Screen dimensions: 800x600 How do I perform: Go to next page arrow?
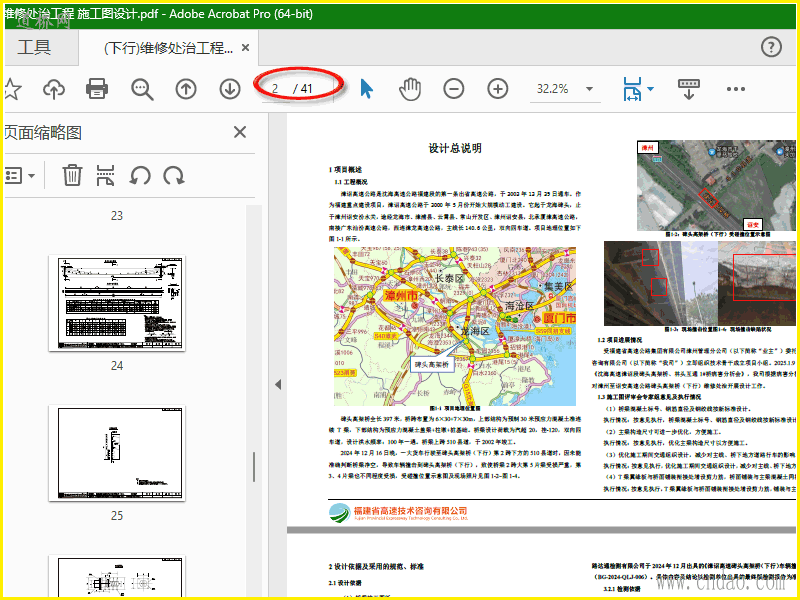(230, 89)
